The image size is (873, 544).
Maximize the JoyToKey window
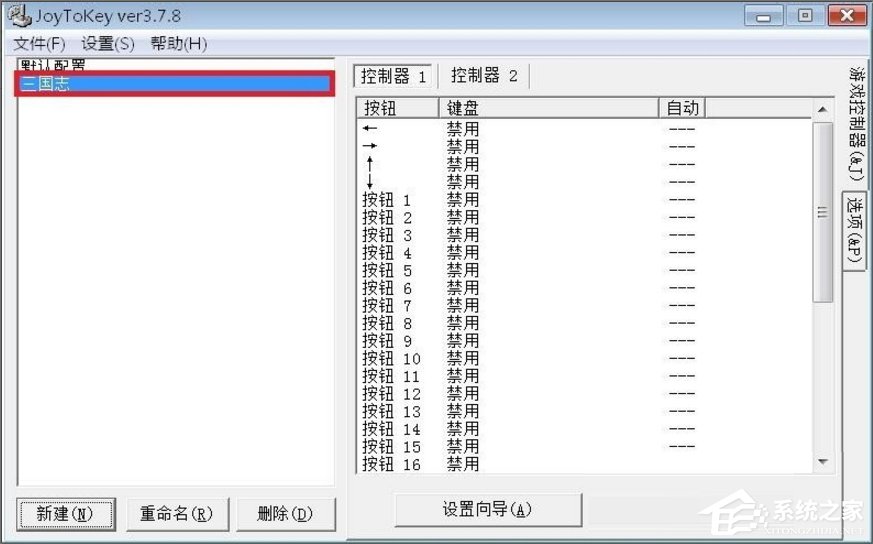[805, 16]
